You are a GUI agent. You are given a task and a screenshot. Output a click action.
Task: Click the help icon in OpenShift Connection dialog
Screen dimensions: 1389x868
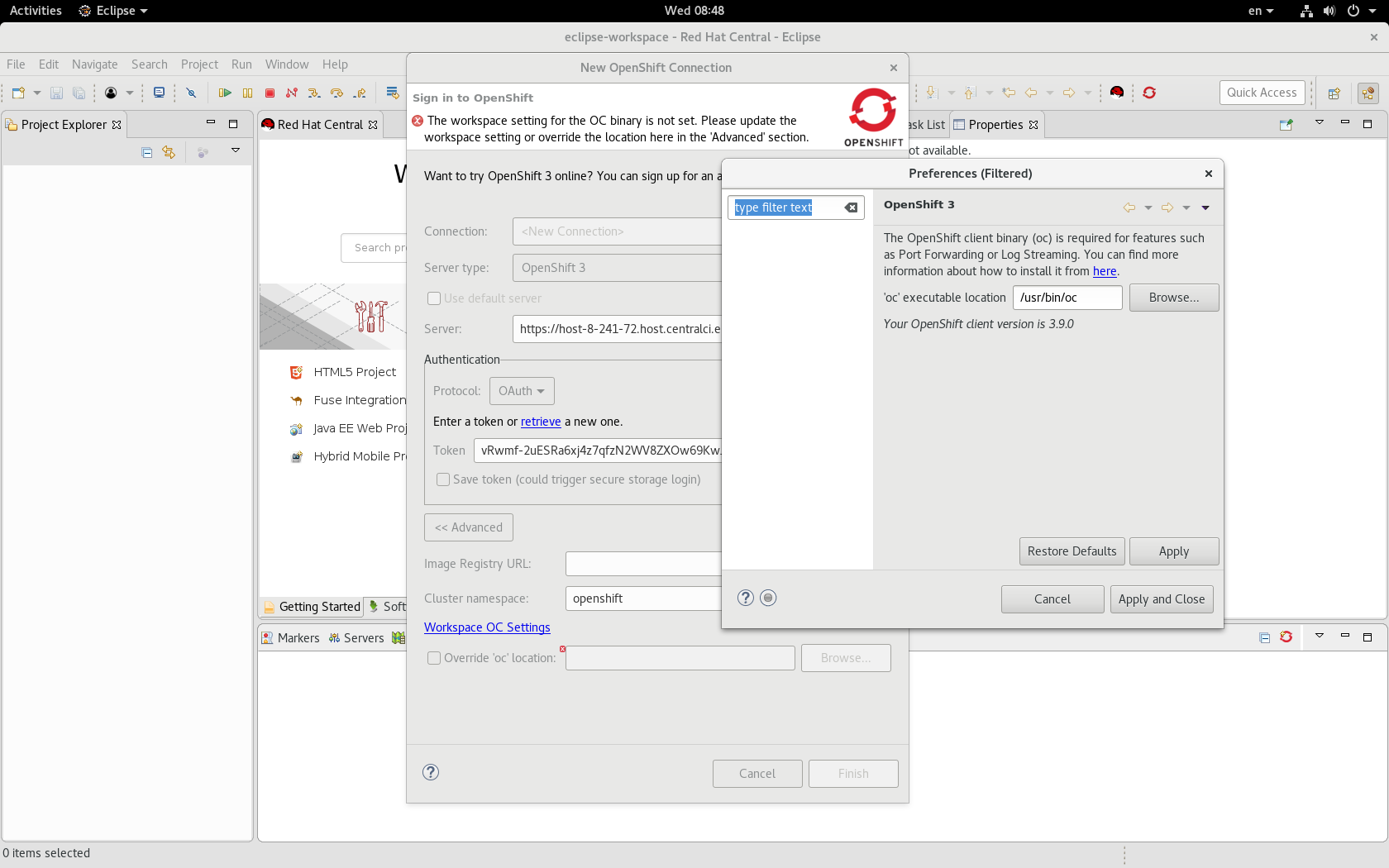[x=431, y=772]
